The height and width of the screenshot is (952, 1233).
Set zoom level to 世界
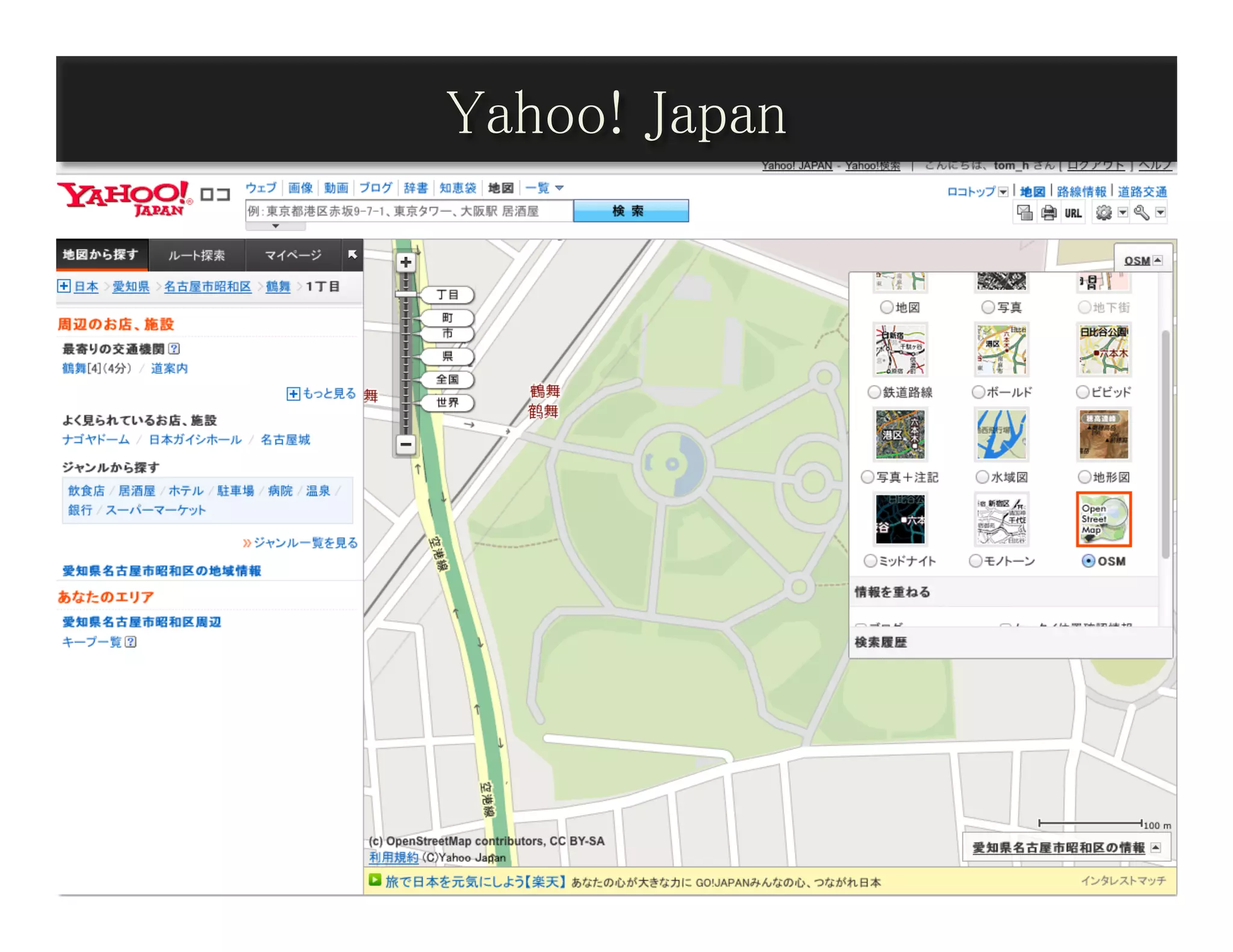447,403
